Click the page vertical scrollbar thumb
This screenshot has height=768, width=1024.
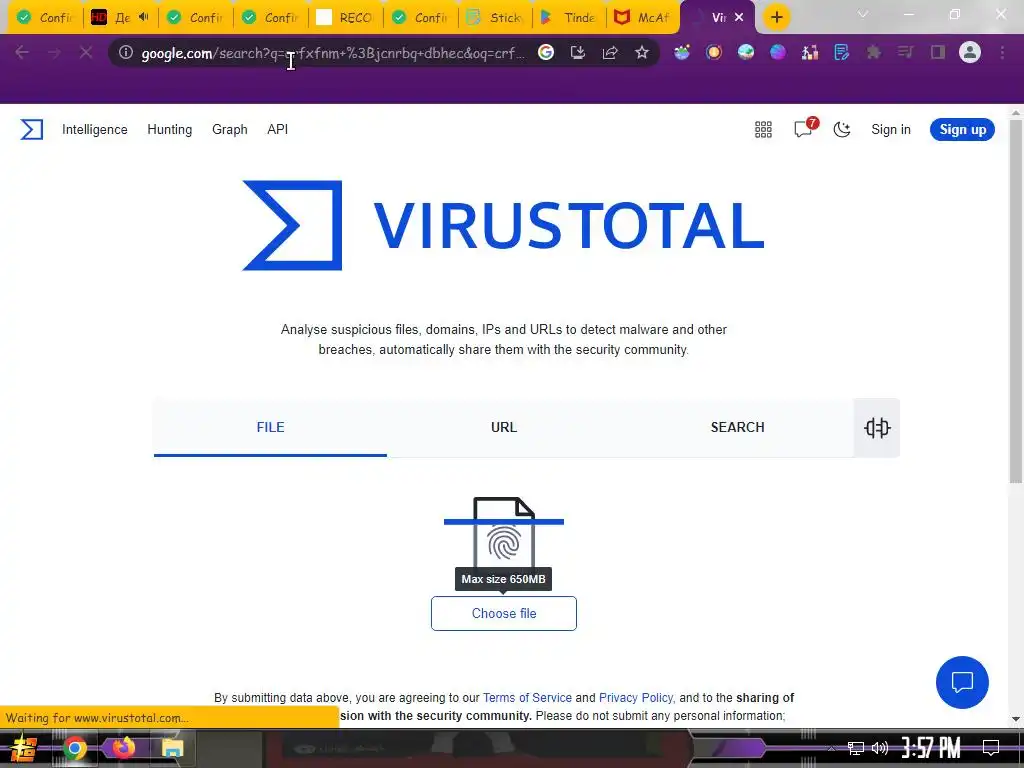1016,300
